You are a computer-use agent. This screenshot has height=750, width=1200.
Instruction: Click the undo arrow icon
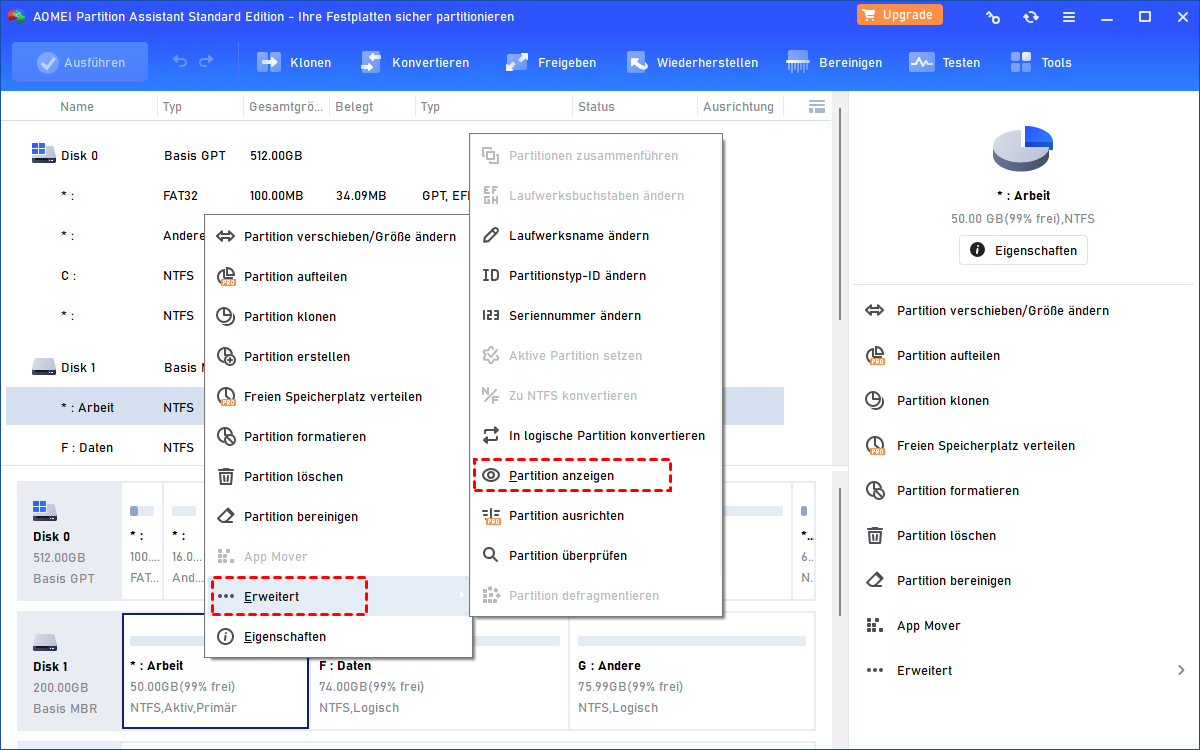pos(180,62)
